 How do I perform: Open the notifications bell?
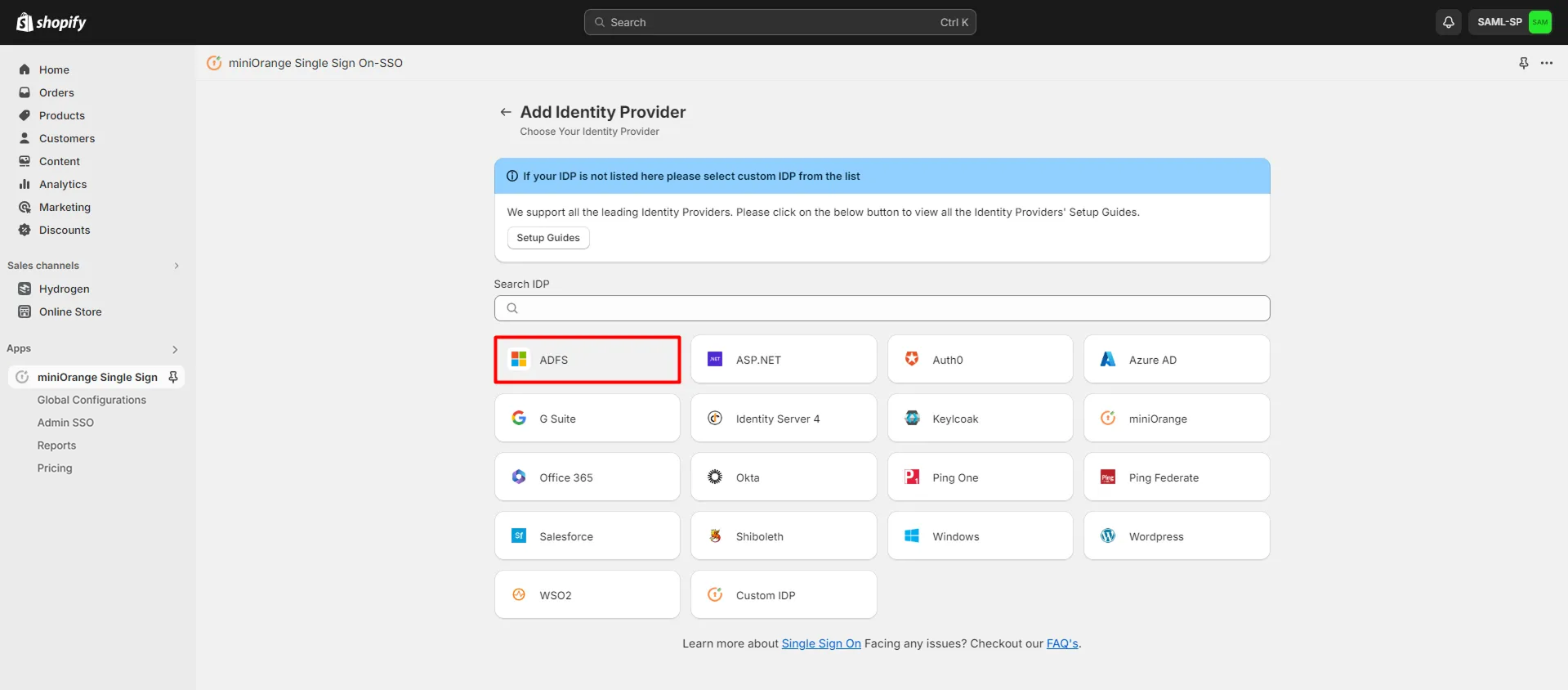coord(1448,22)
